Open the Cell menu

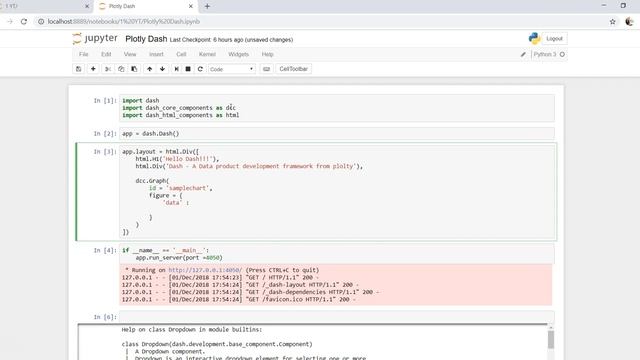181,54
